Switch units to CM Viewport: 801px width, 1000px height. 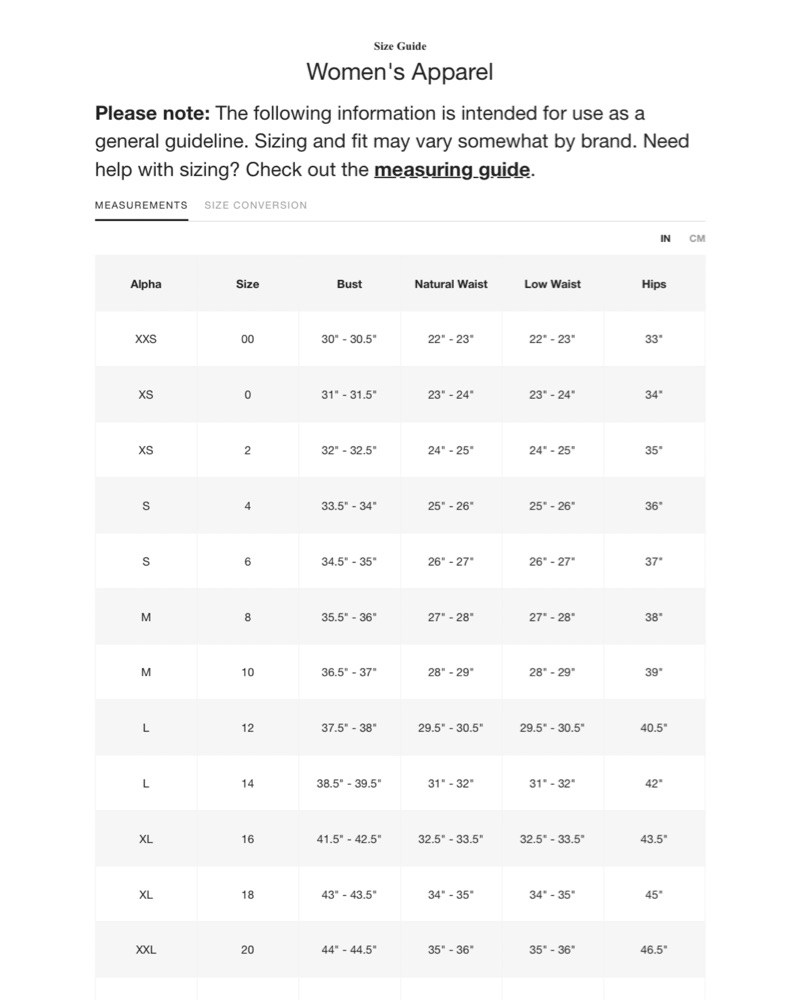point(697,239)
